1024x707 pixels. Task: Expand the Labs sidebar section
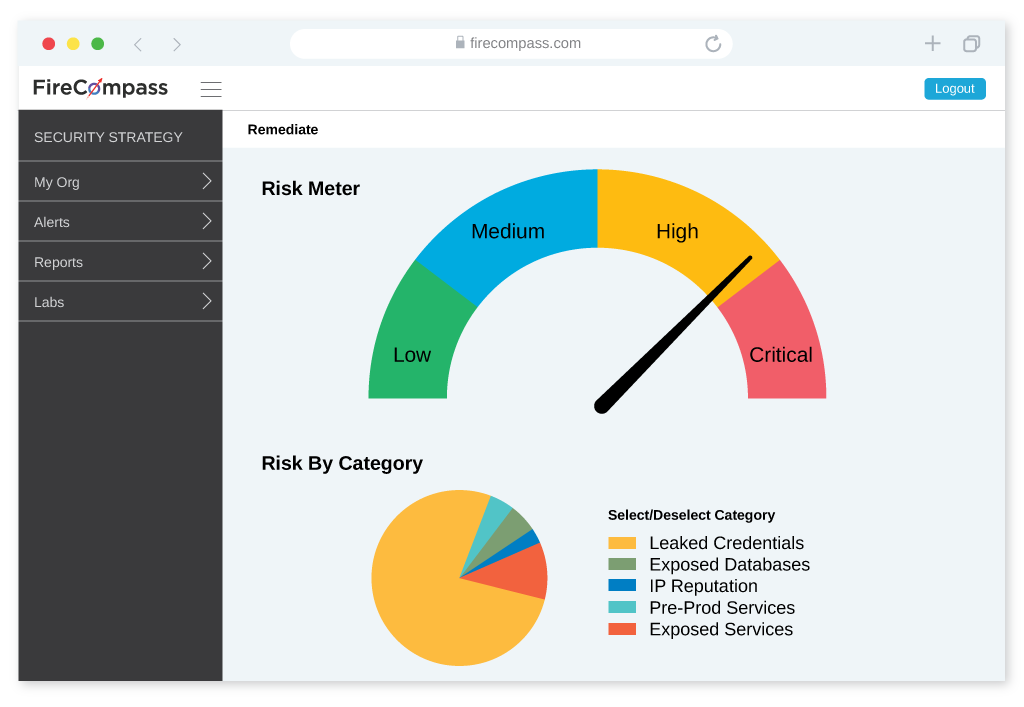click(120, 302)
